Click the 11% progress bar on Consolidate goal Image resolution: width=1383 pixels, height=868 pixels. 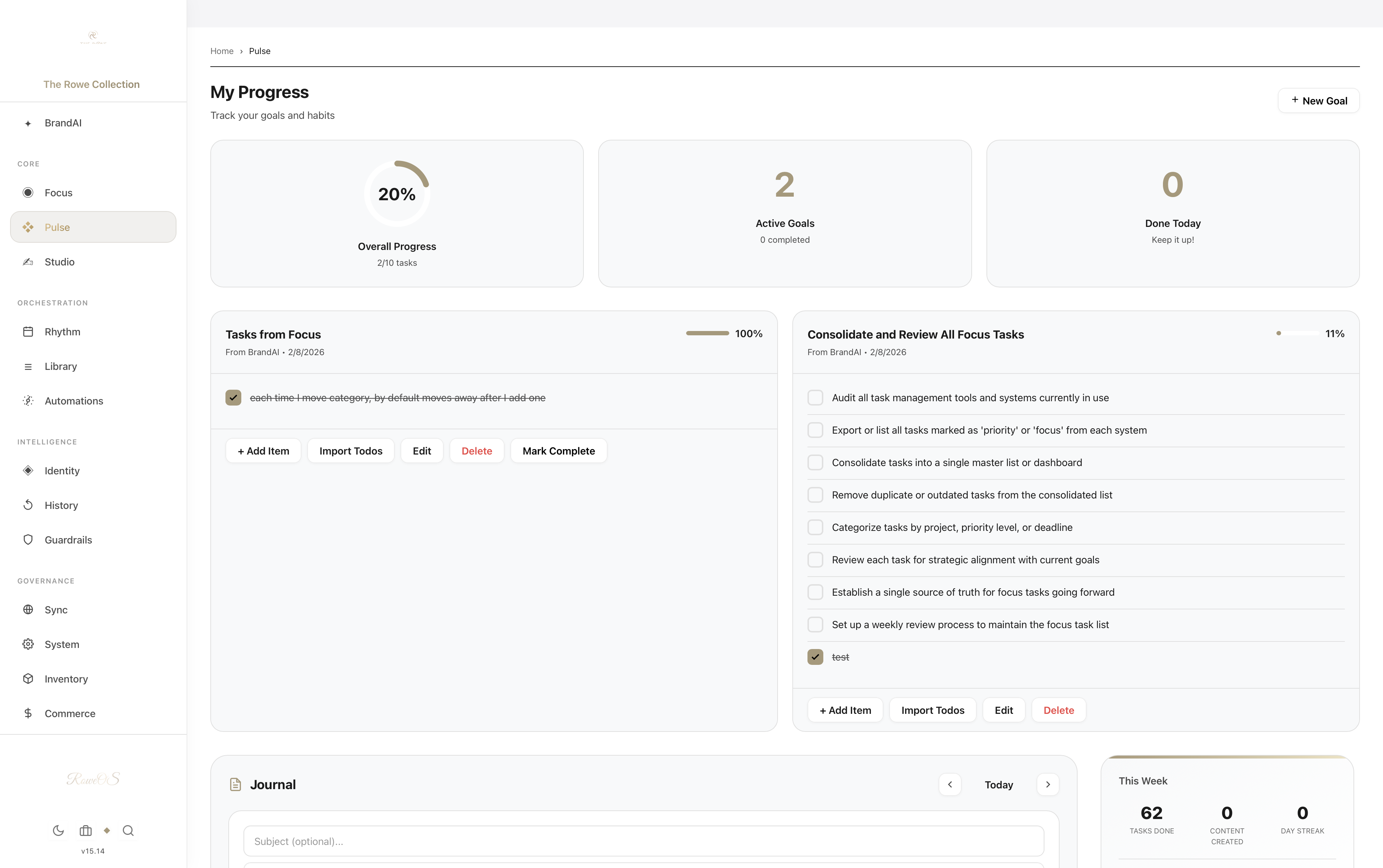[x=1297, y=333]
